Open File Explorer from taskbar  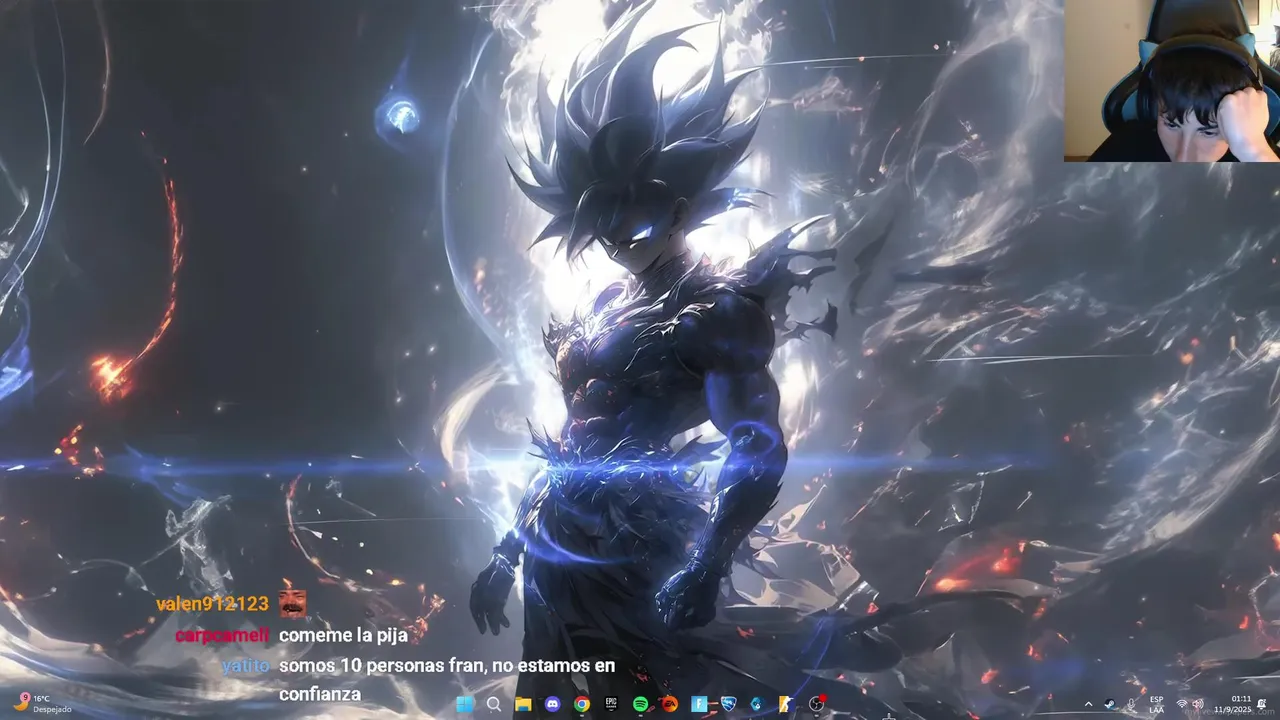[523, 704]
